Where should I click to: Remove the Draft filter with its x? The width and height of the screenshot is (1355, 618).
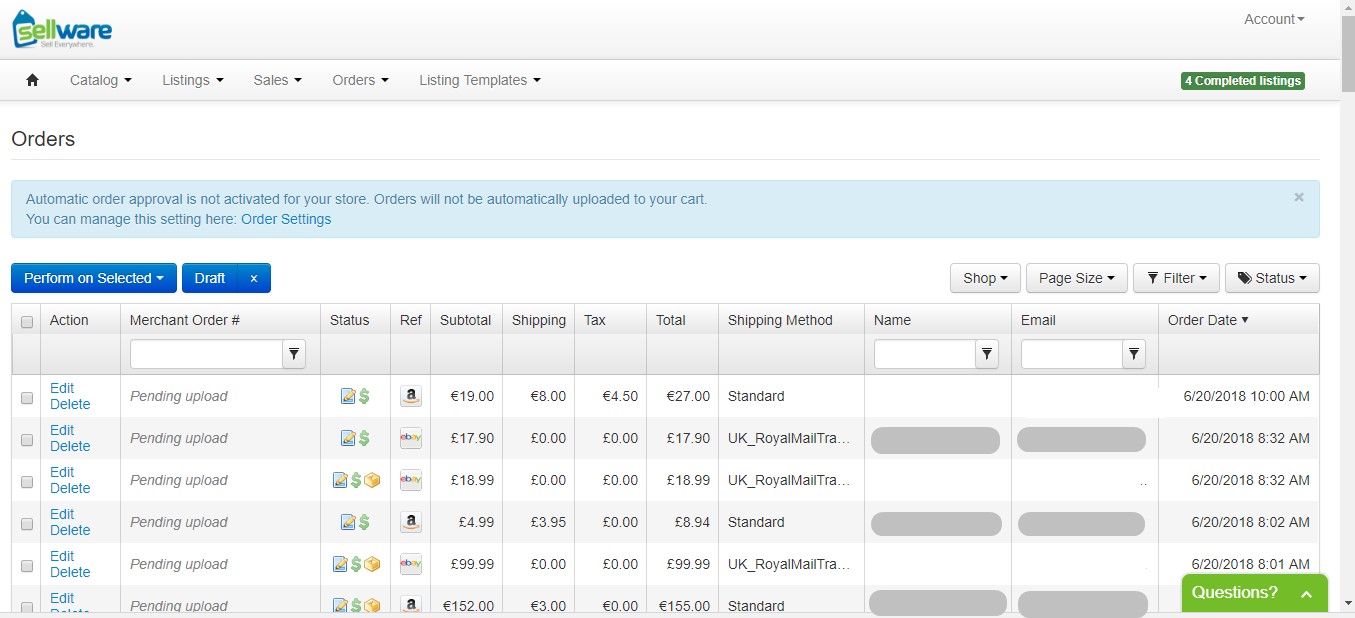coord(254,278)
